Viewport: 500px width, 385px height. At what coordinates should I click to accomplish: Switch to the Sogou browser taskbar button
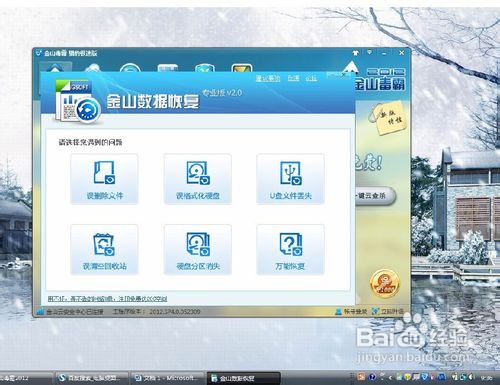click(91, 378)
